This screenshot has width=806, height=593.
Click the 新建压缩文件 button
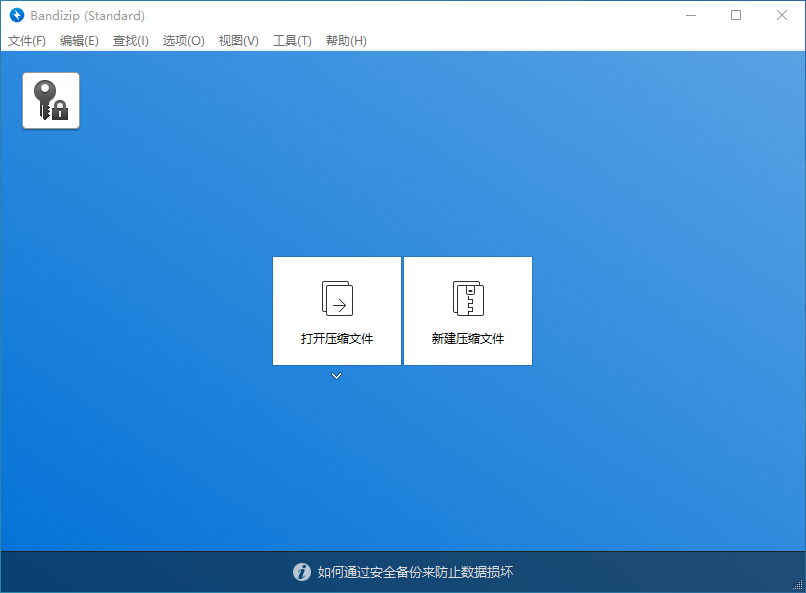(467, 311)
